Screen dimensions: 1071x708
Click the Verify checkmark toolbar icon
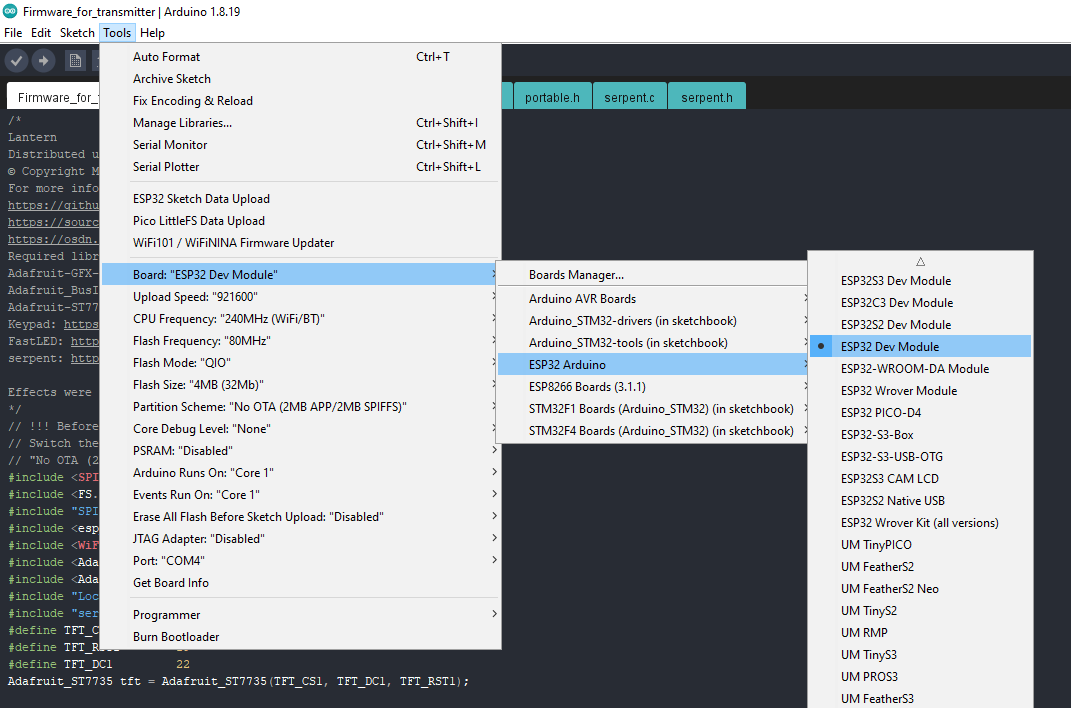pyautogui.click(x=16, y=61)
